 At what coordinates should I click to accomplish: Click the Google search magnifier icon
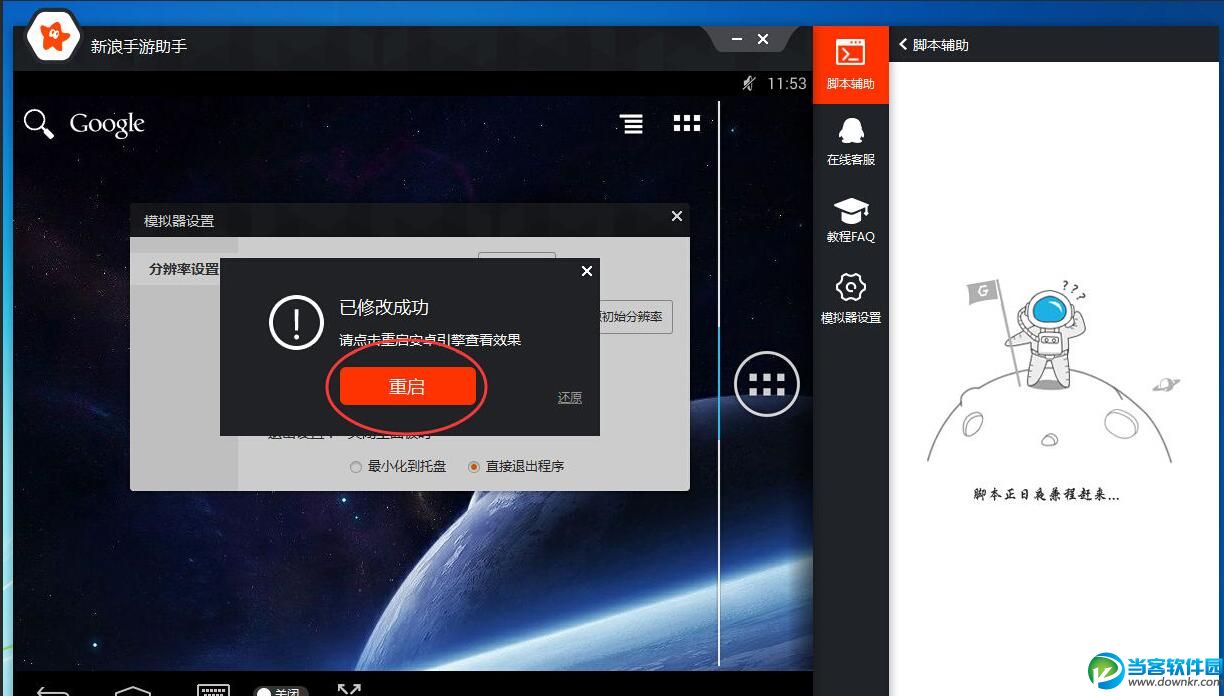pos(38,124)
